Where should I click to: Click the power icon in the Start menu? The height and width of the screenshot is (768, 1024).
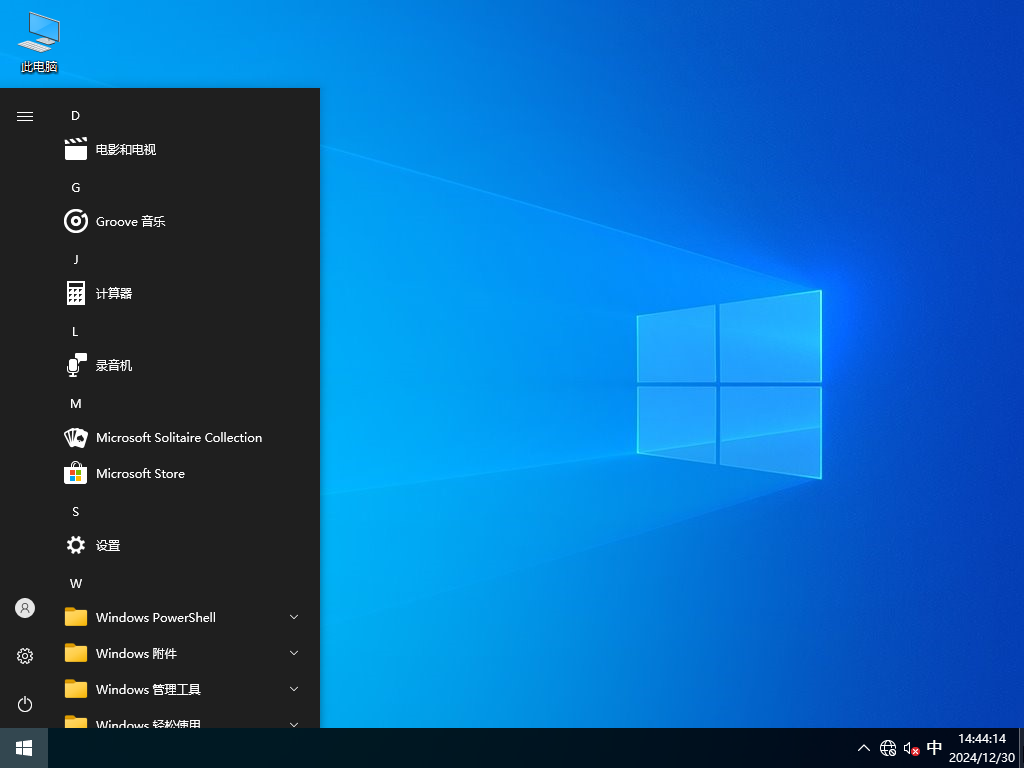point(24,704)
